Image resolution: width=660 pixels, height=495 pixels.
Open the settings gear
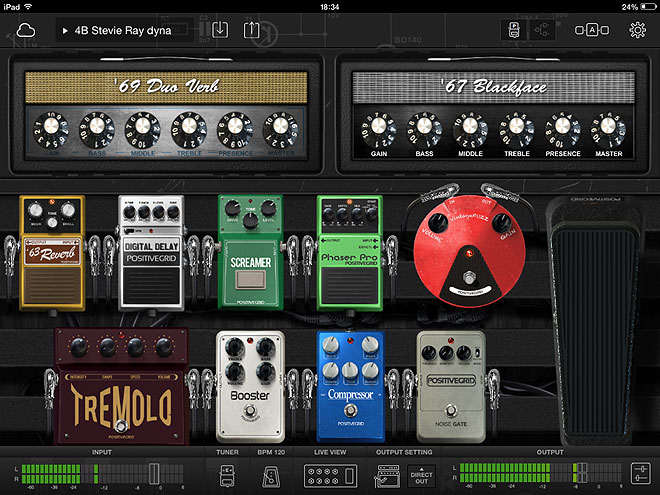point(637,30)
